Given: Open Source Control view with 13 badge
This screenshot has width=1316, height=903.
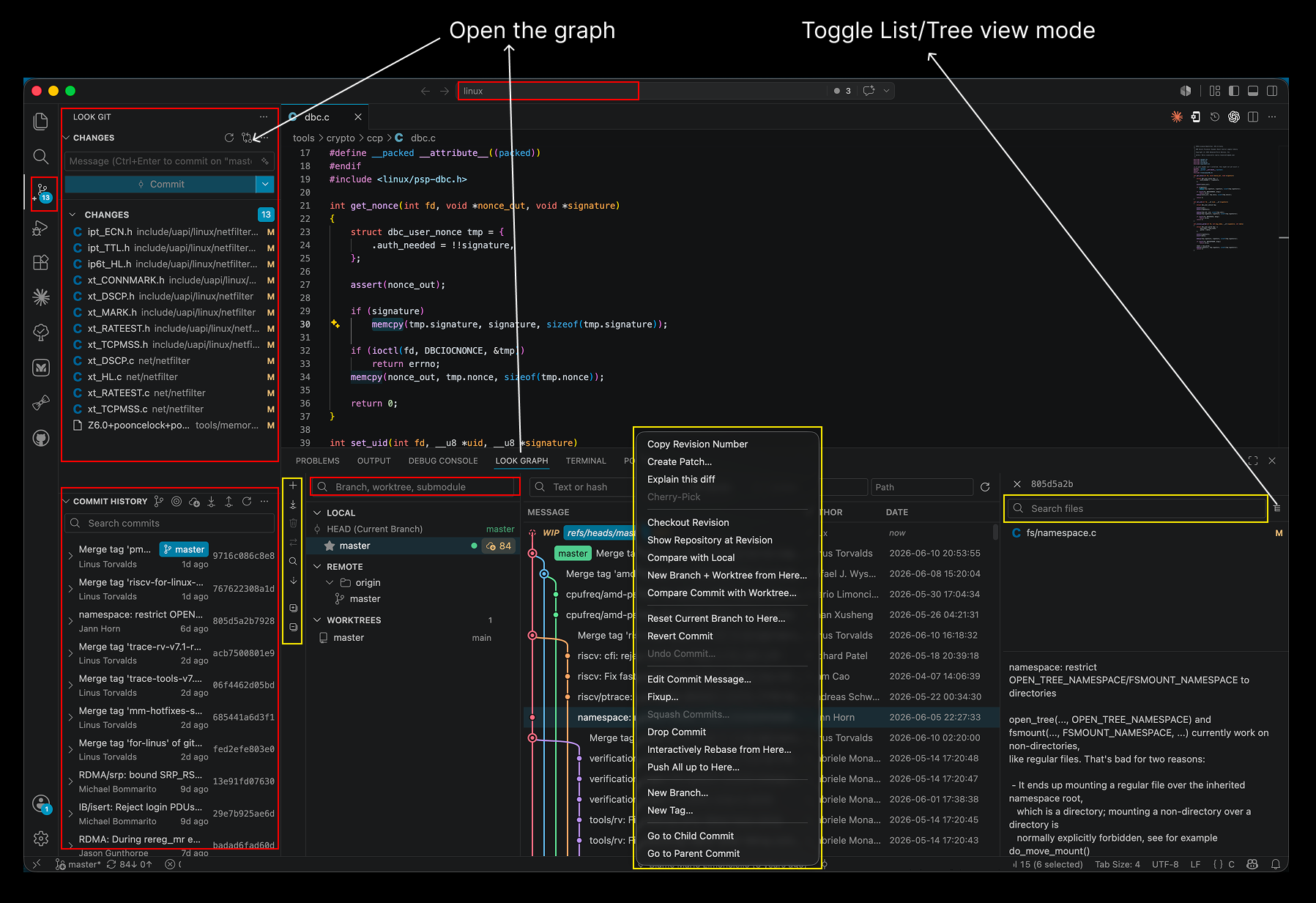Looking at the screenshot, I should pos(43,193).
